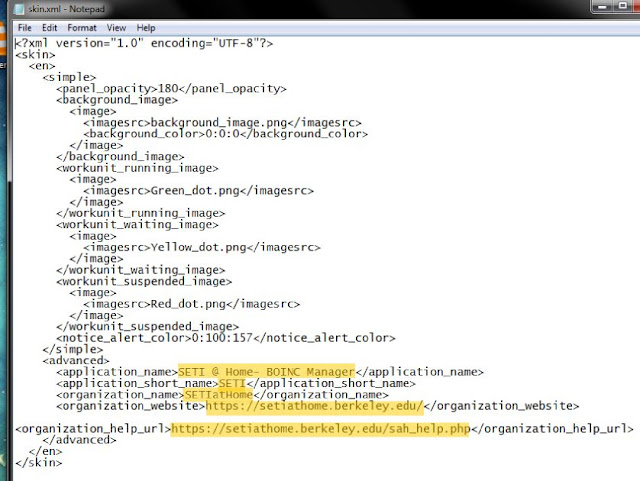
Task: Click the Yellow_dot.png file name
Action: 198,247
